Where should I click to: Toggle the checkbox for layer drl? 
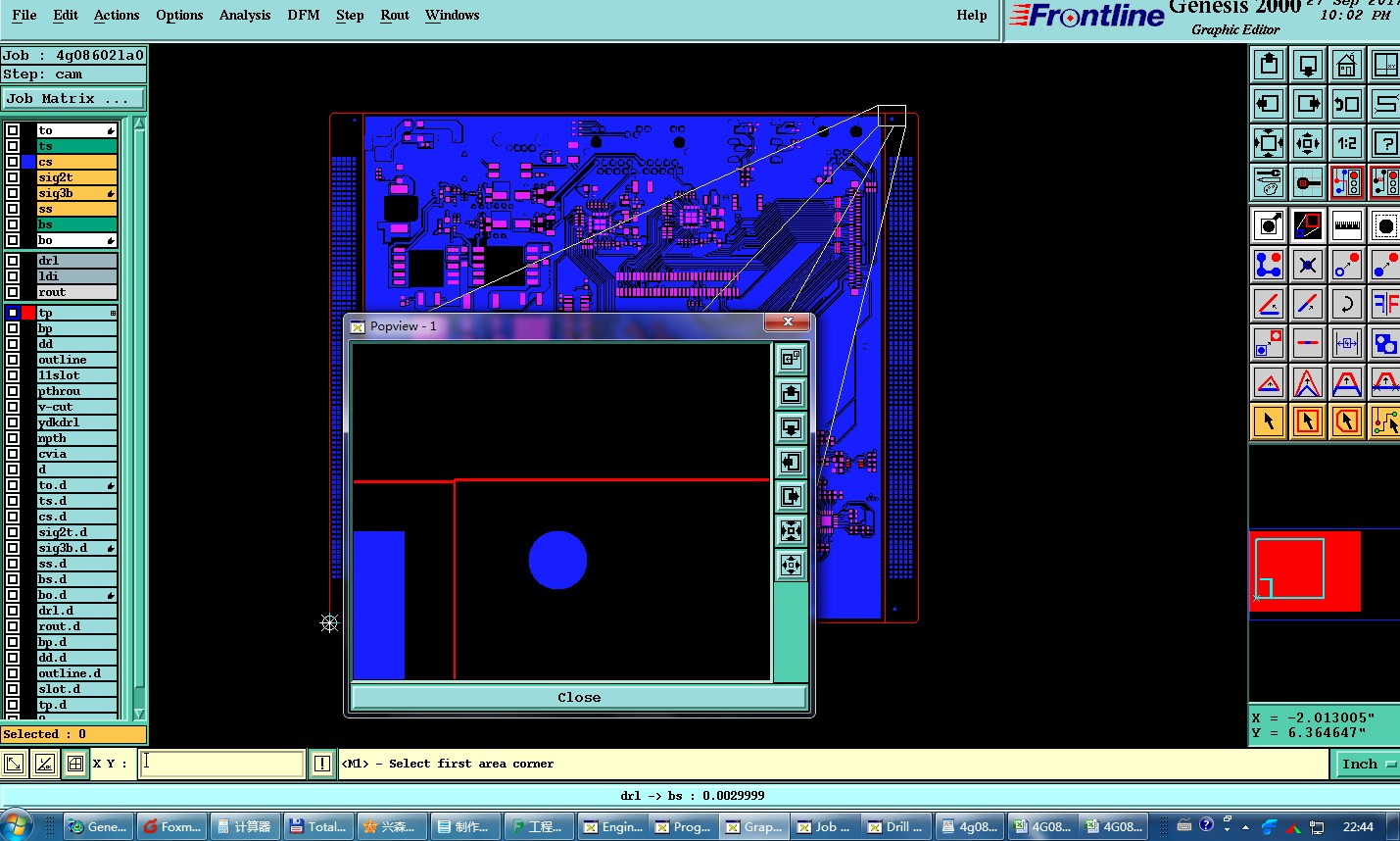point(13,261)
